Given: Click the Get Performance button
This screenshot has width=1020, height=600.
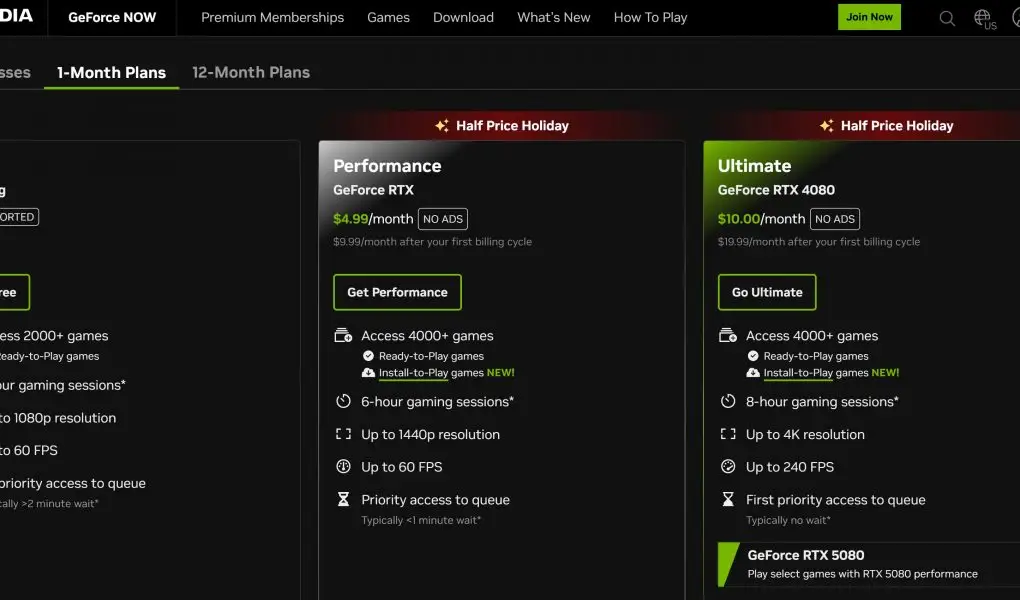Looking at the screenshot, I should pos(397,292).
